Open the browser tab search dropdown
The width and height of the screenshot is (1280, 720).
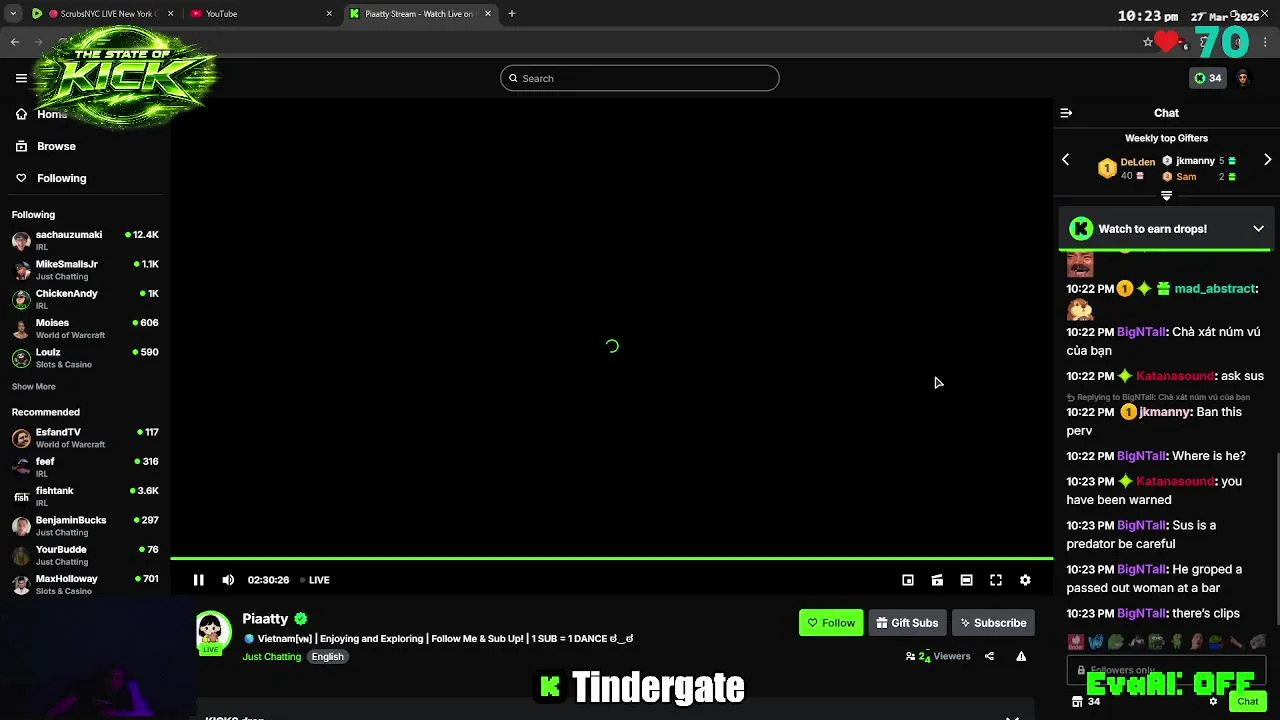click(13, 14)
